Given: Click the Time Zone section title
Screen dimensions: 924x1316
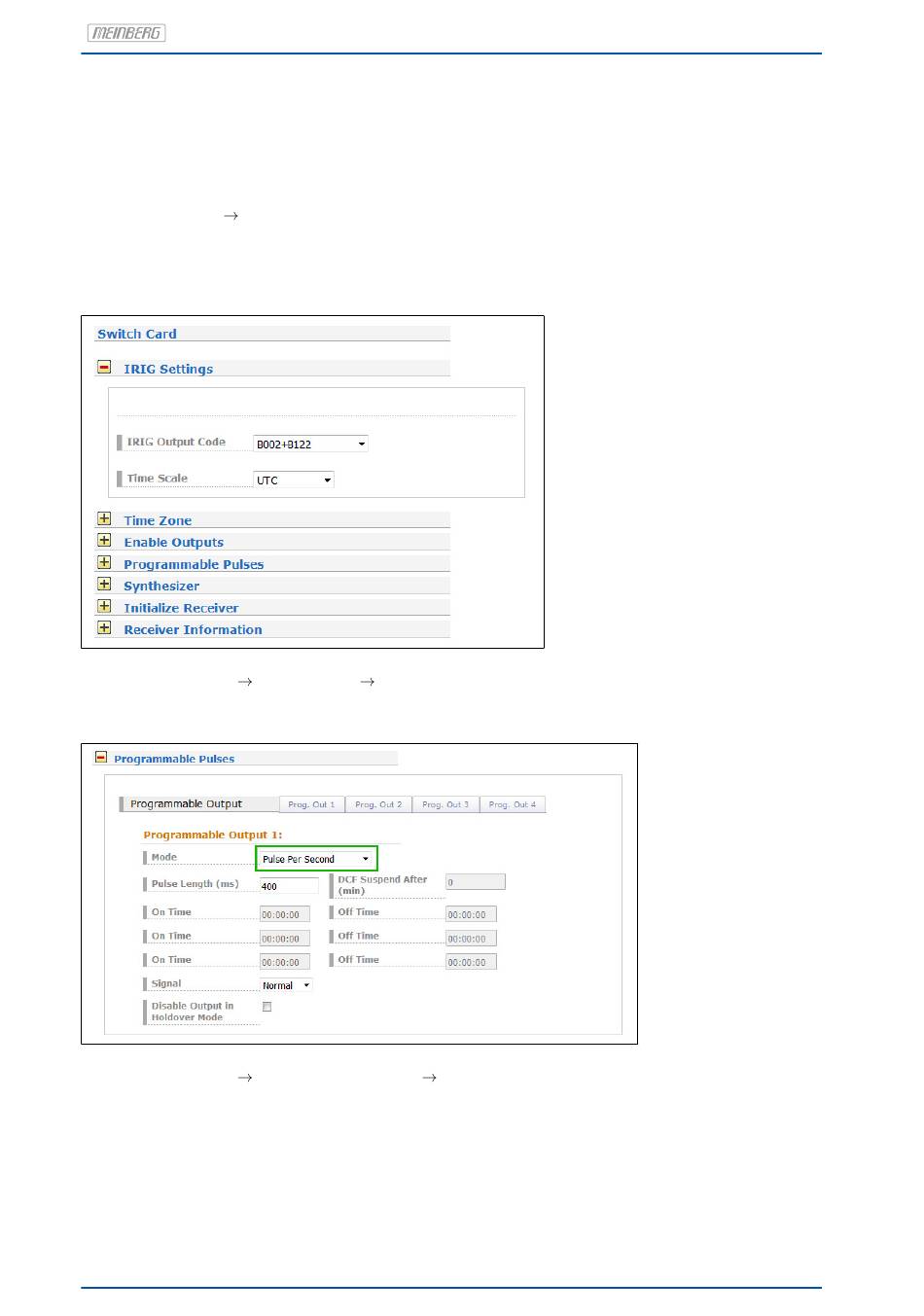Looking at the screenshot, I should coord(158,520).
